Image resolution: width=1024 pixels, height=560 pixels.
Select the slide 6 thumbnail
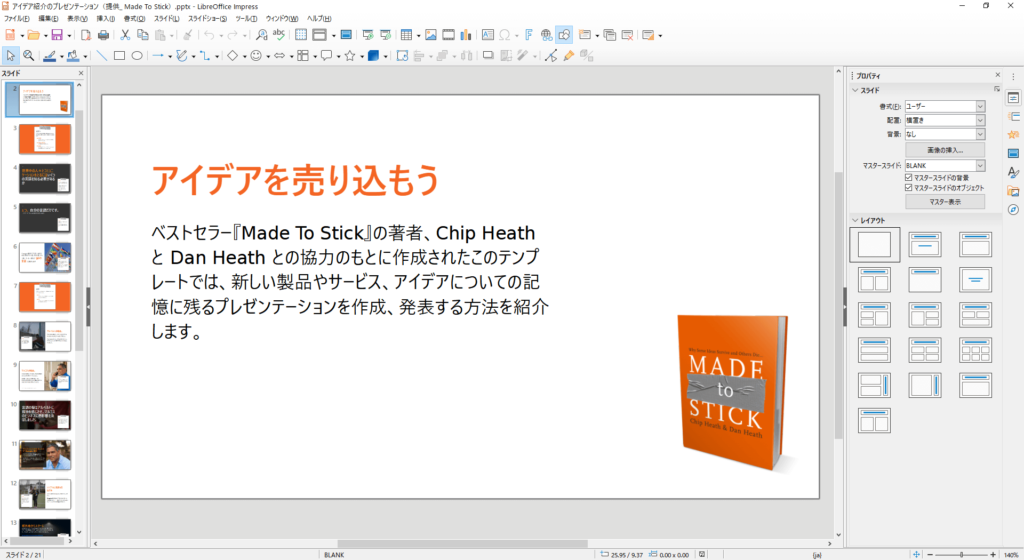44,257
